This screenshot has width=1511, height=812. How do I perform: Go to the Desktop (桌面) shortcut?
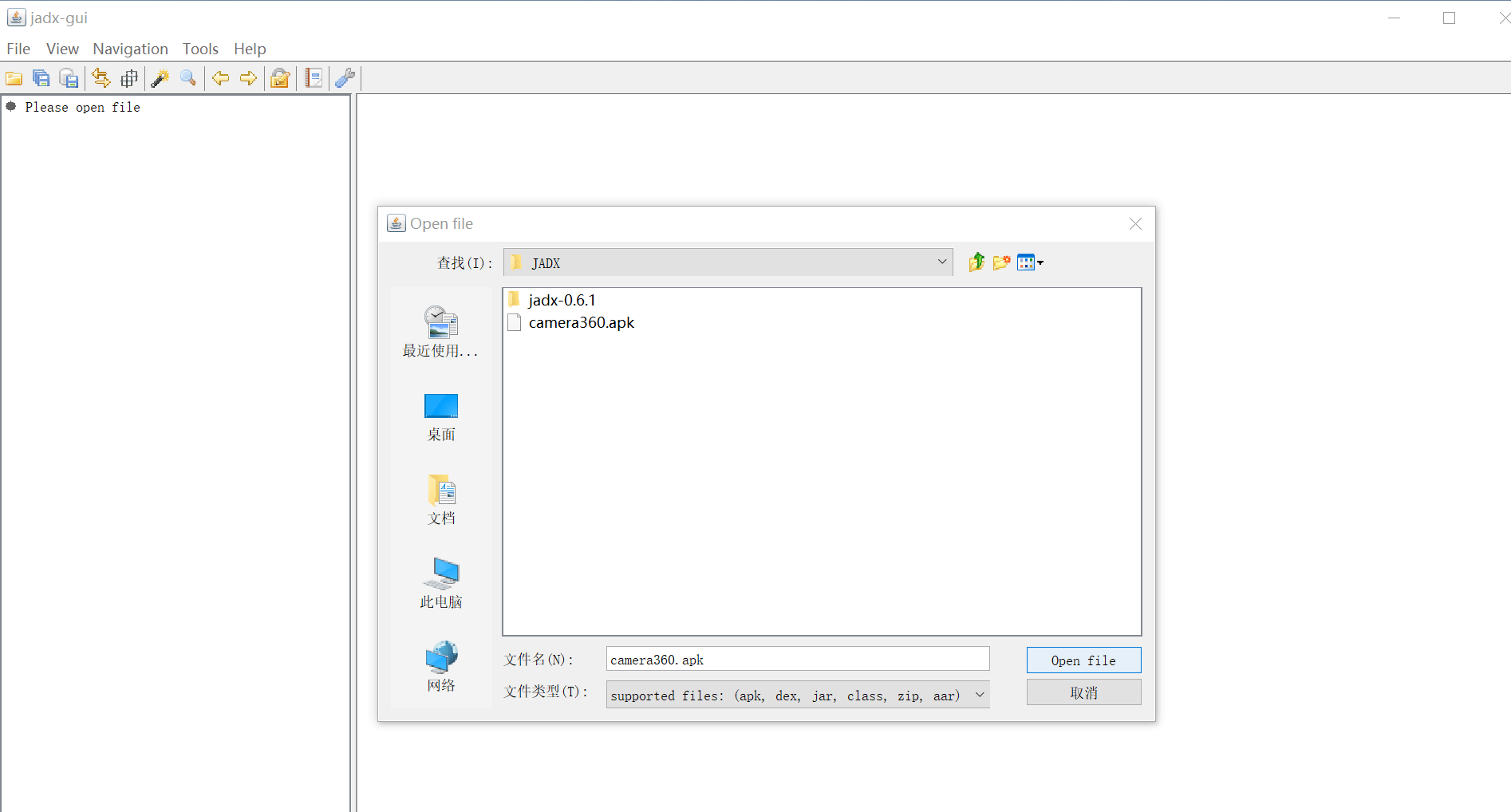pos(440,417)
